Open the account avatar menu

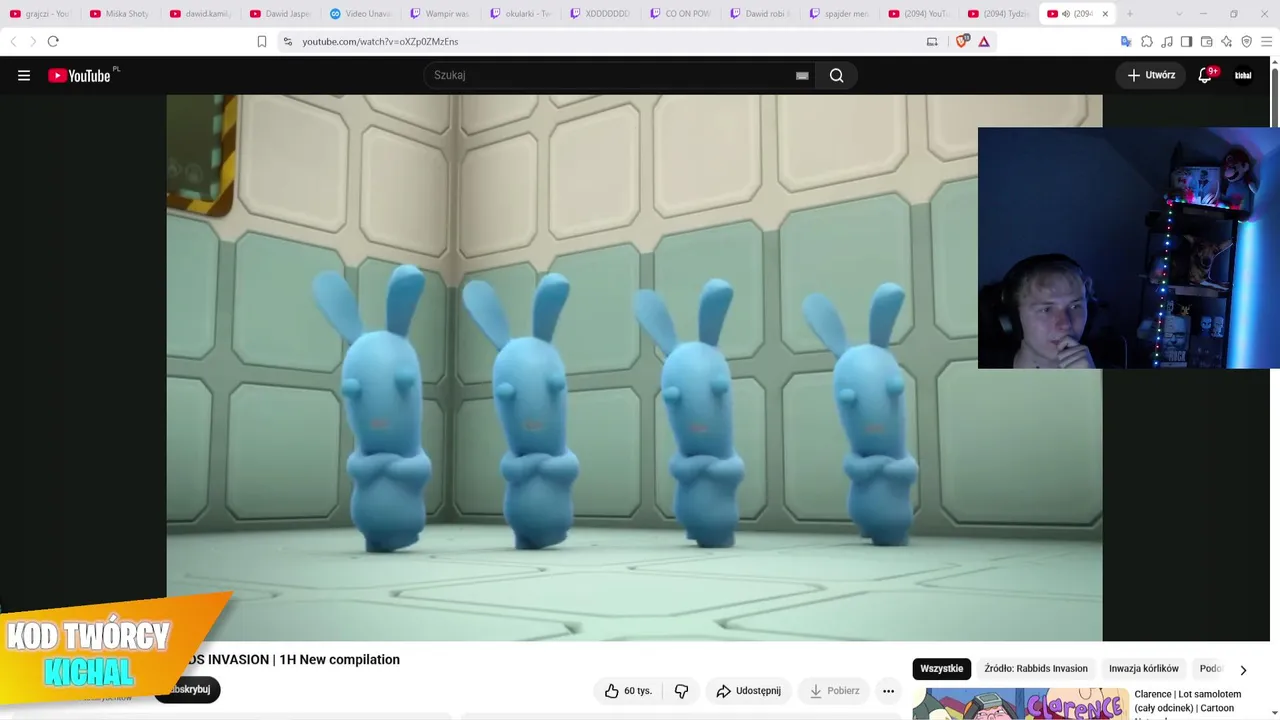pos(1243,75)
